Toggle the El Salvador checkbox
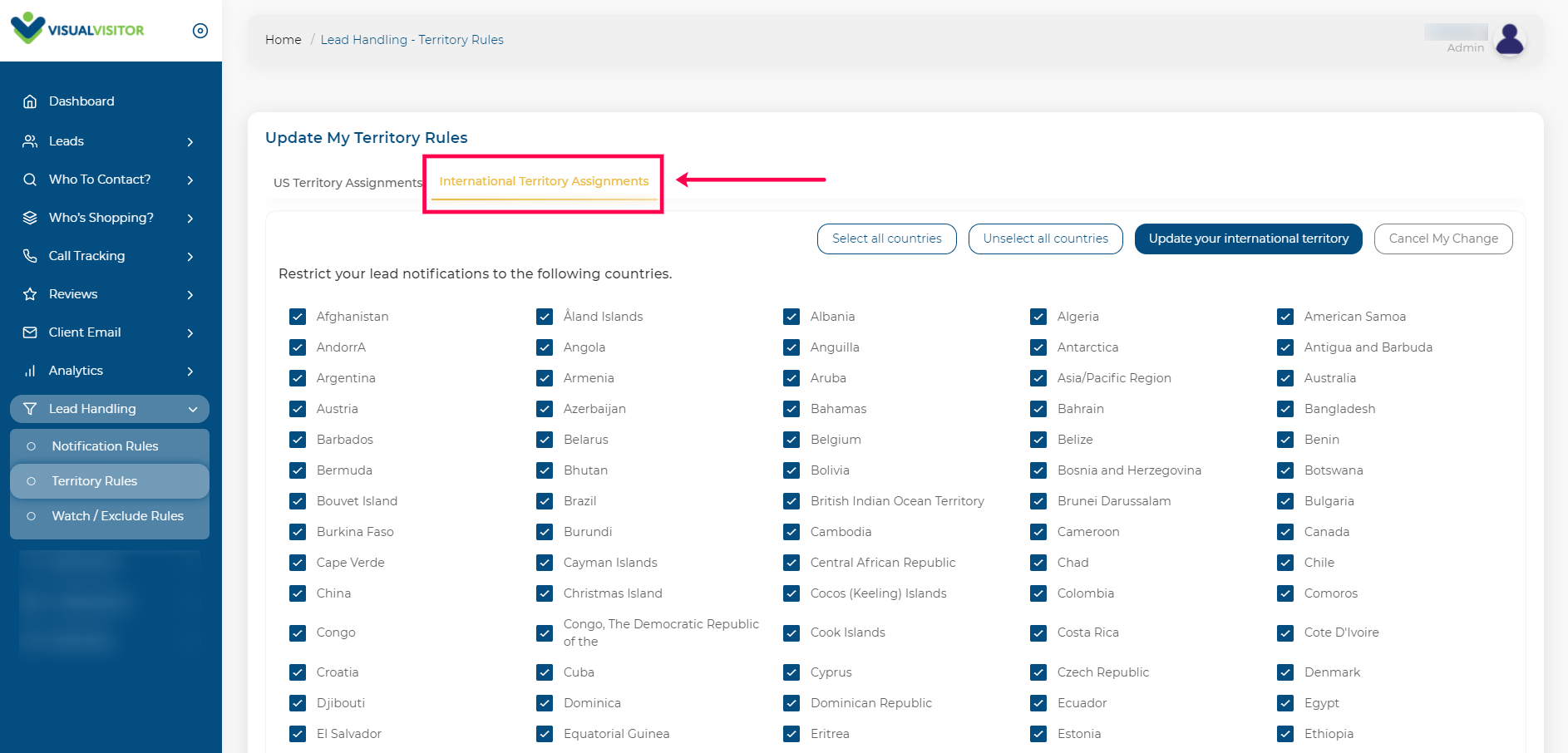 coord(298,734)
